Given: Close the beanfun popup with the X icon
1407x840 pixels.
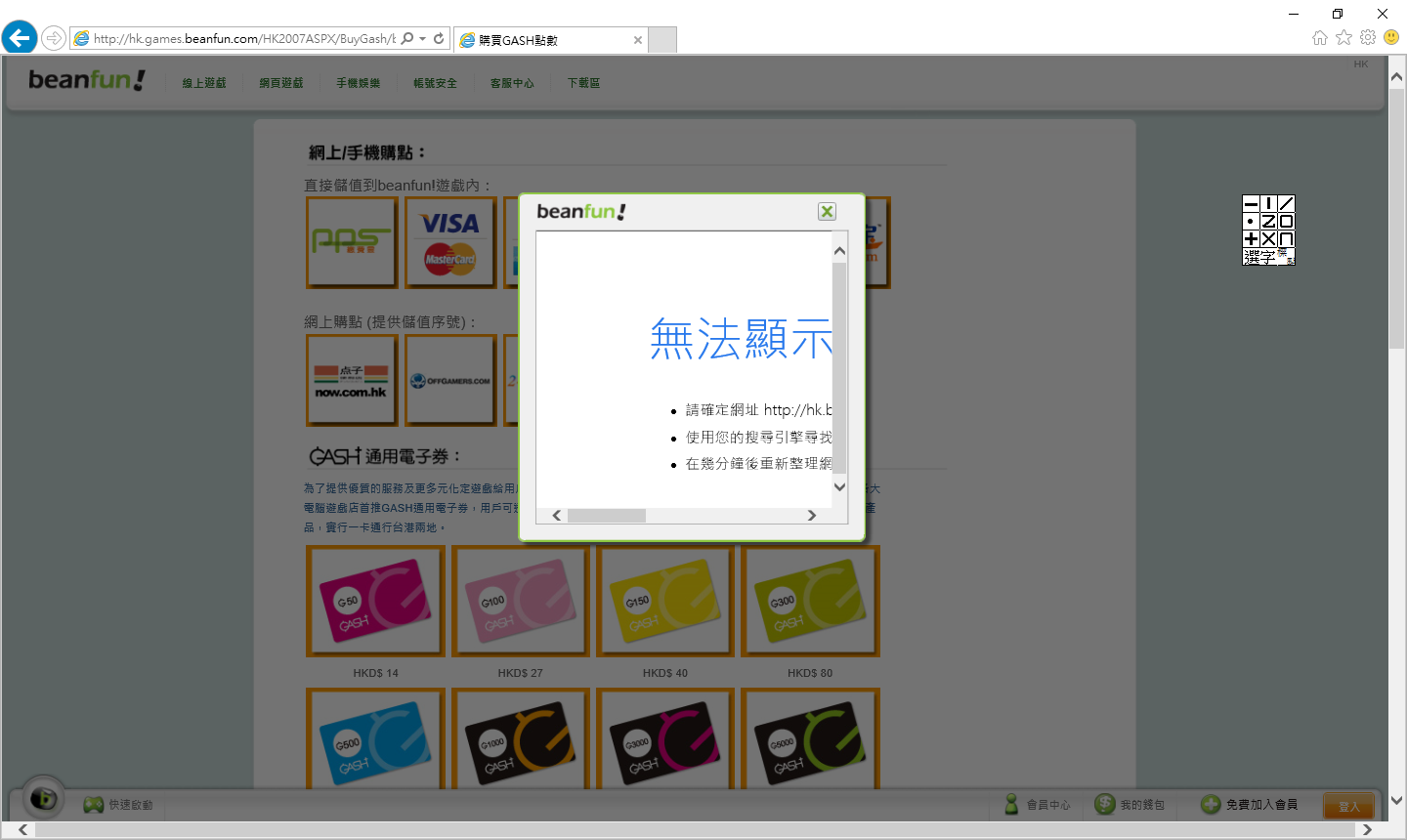Looking at the screenshot, I should [x=827, y=212].
